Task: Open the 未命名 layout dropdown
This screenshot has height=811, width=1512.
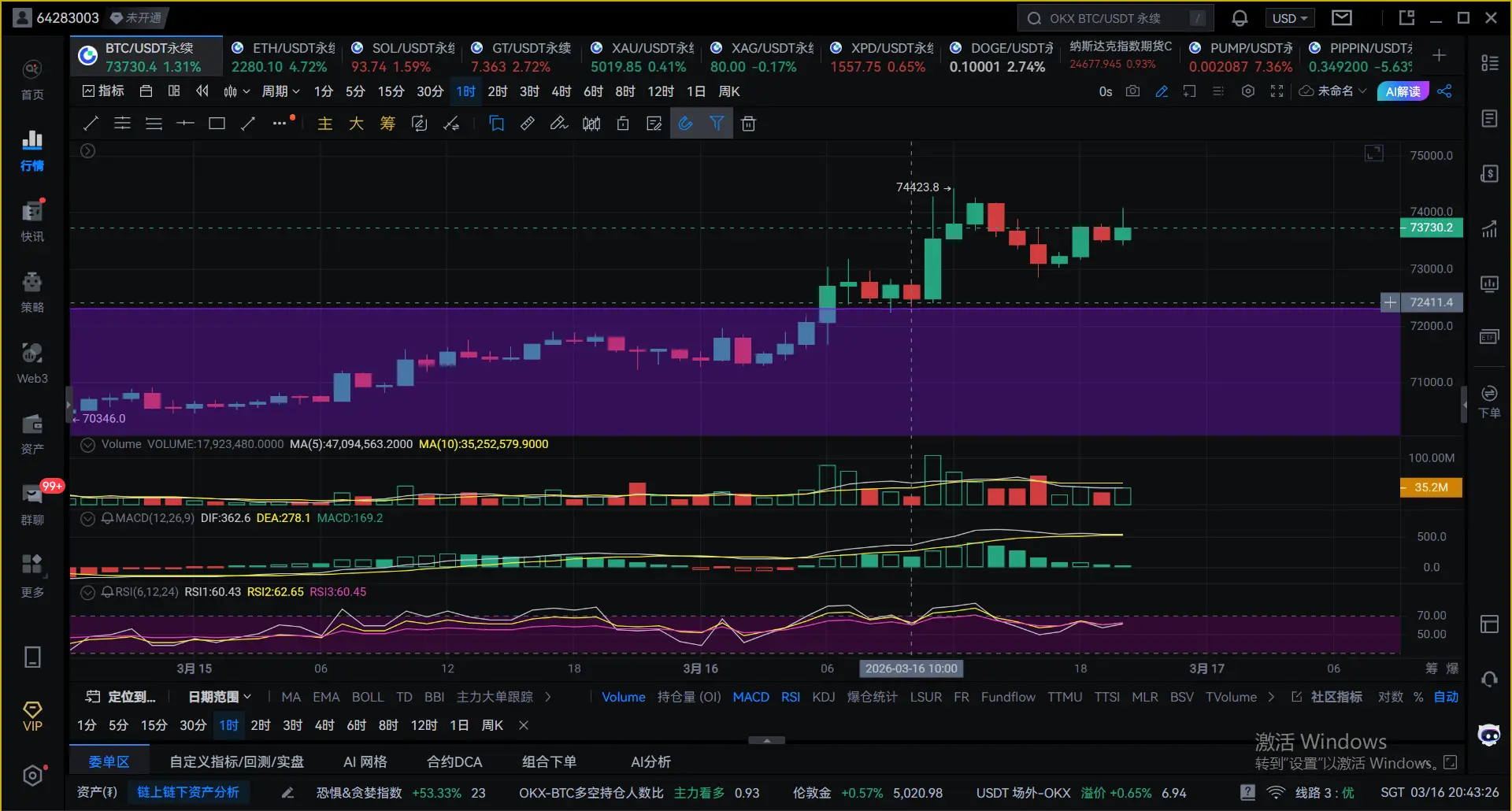Action: pyautogui.click(x=1332, y=91)
